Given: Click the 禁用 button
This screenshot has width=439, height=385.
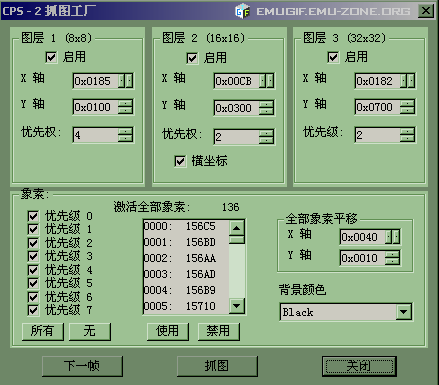Looking at the screenshot, I should [218, 331].
